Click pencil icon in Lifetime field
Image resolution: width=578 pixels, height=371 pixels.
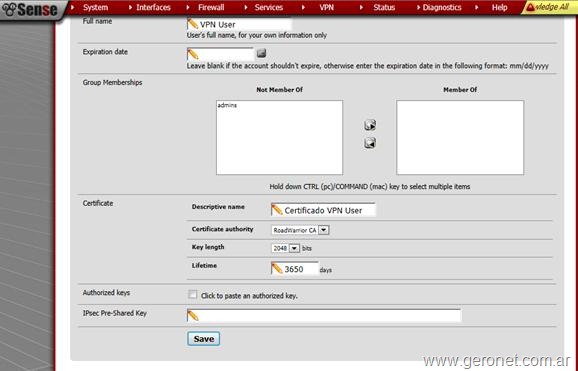(276, 268)
